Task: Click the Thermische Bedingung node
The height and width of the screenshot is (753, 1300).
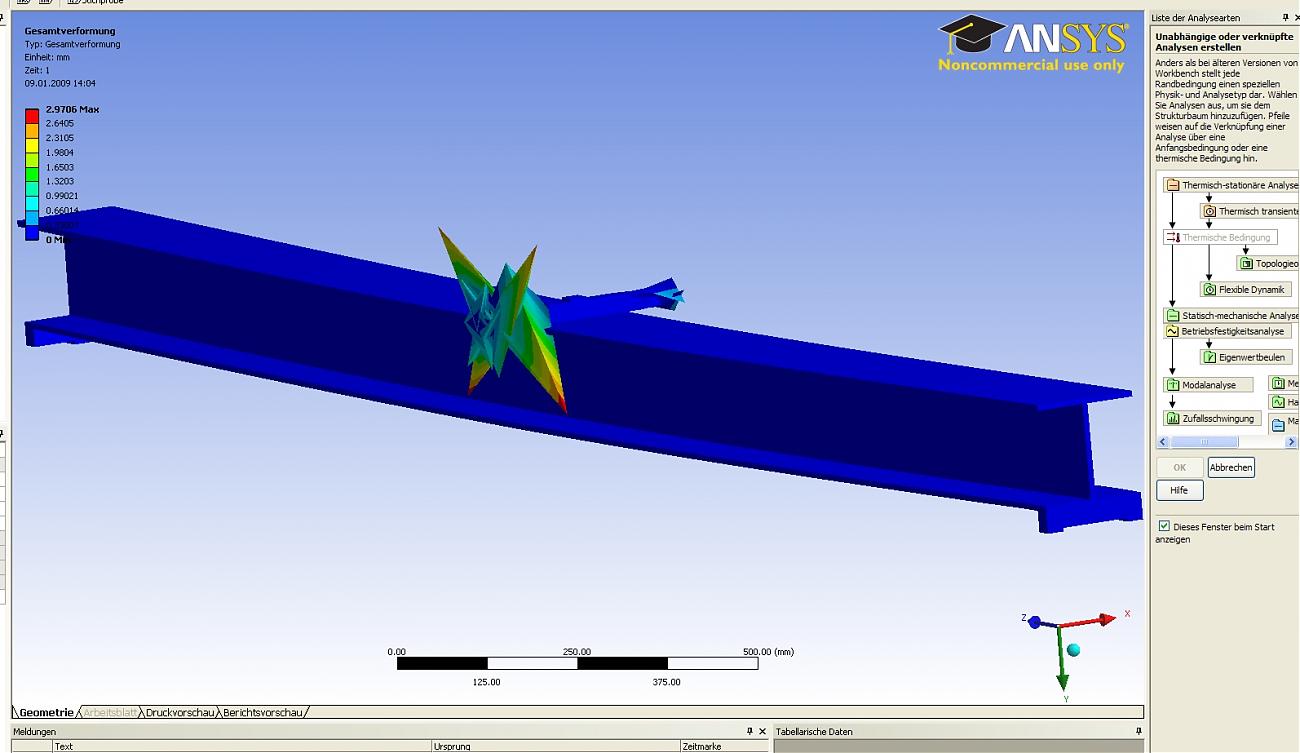Action: pyautogui.click(x=1220, y=238)
